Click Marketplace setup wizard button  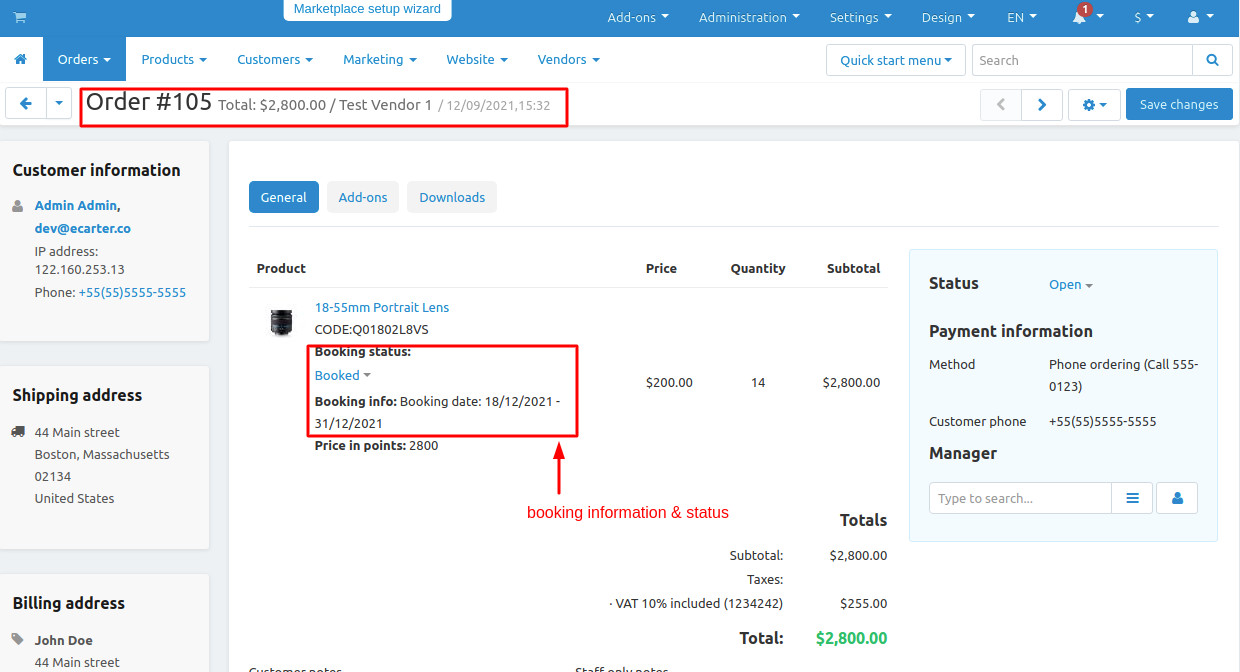[x=367, y=10]
